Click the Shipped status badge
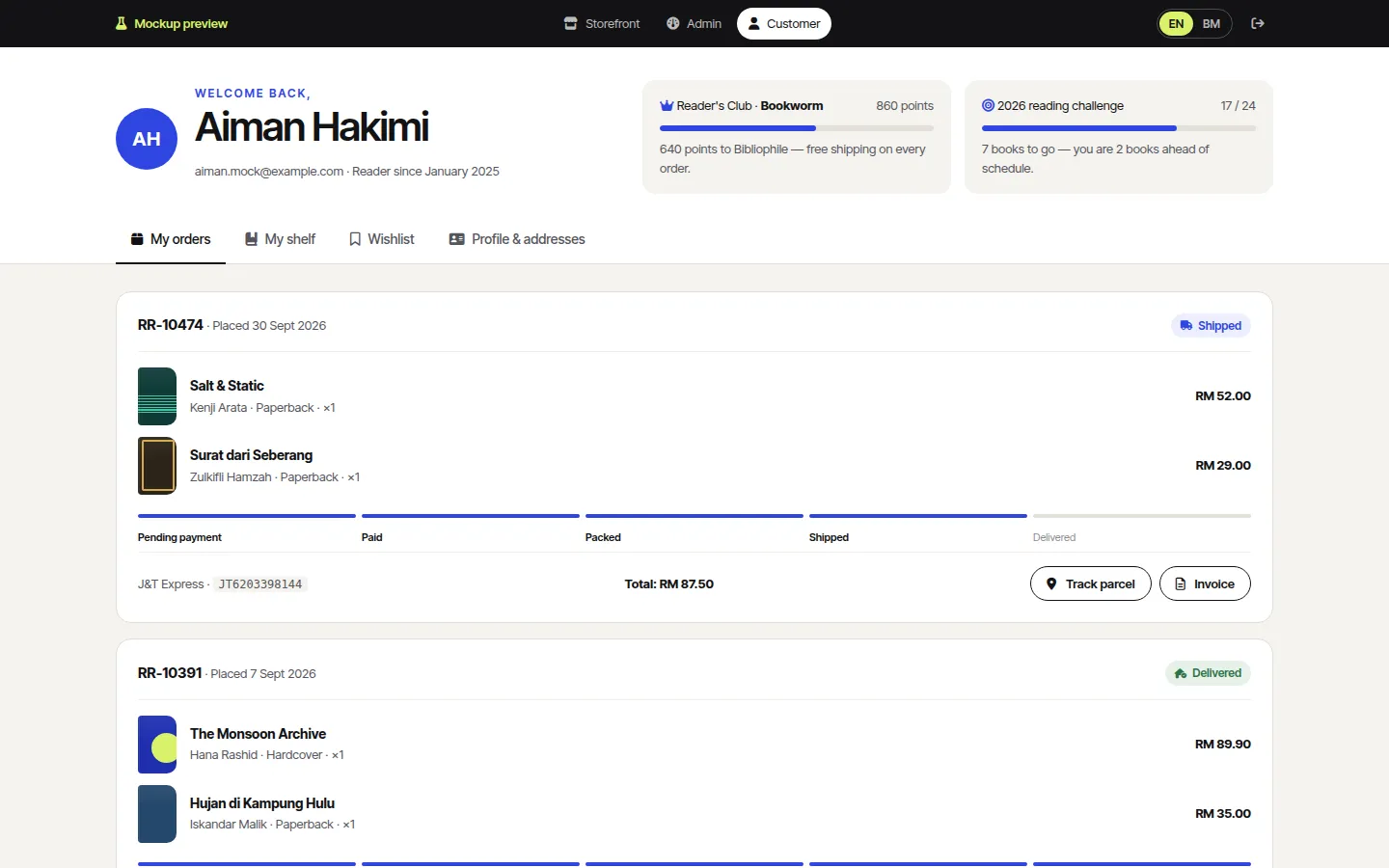The width and height of the screenshot is (1389, 868). pyautogui.click(x=1211, y=326)
